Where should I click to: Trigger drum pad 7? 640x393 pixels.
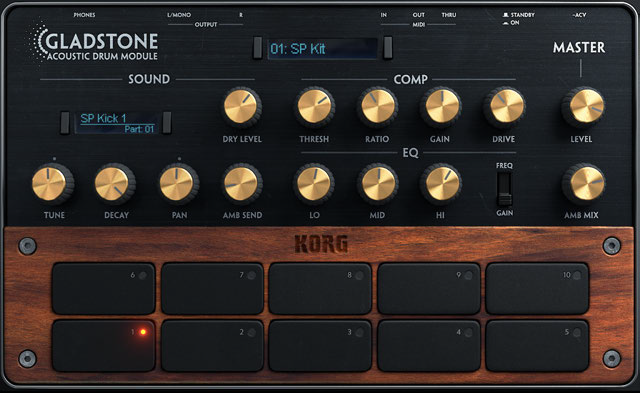tap(212, 289)
